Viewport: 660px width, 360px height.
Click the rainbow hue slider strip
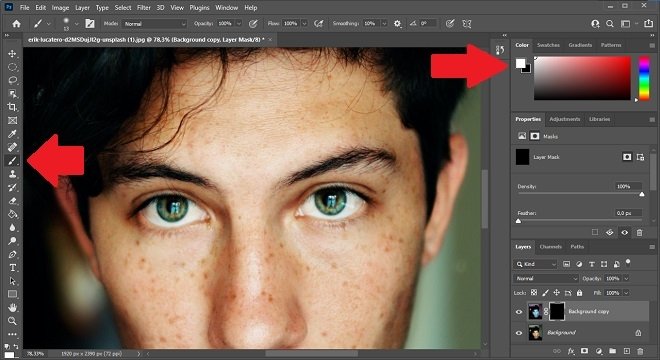[644, 78]
